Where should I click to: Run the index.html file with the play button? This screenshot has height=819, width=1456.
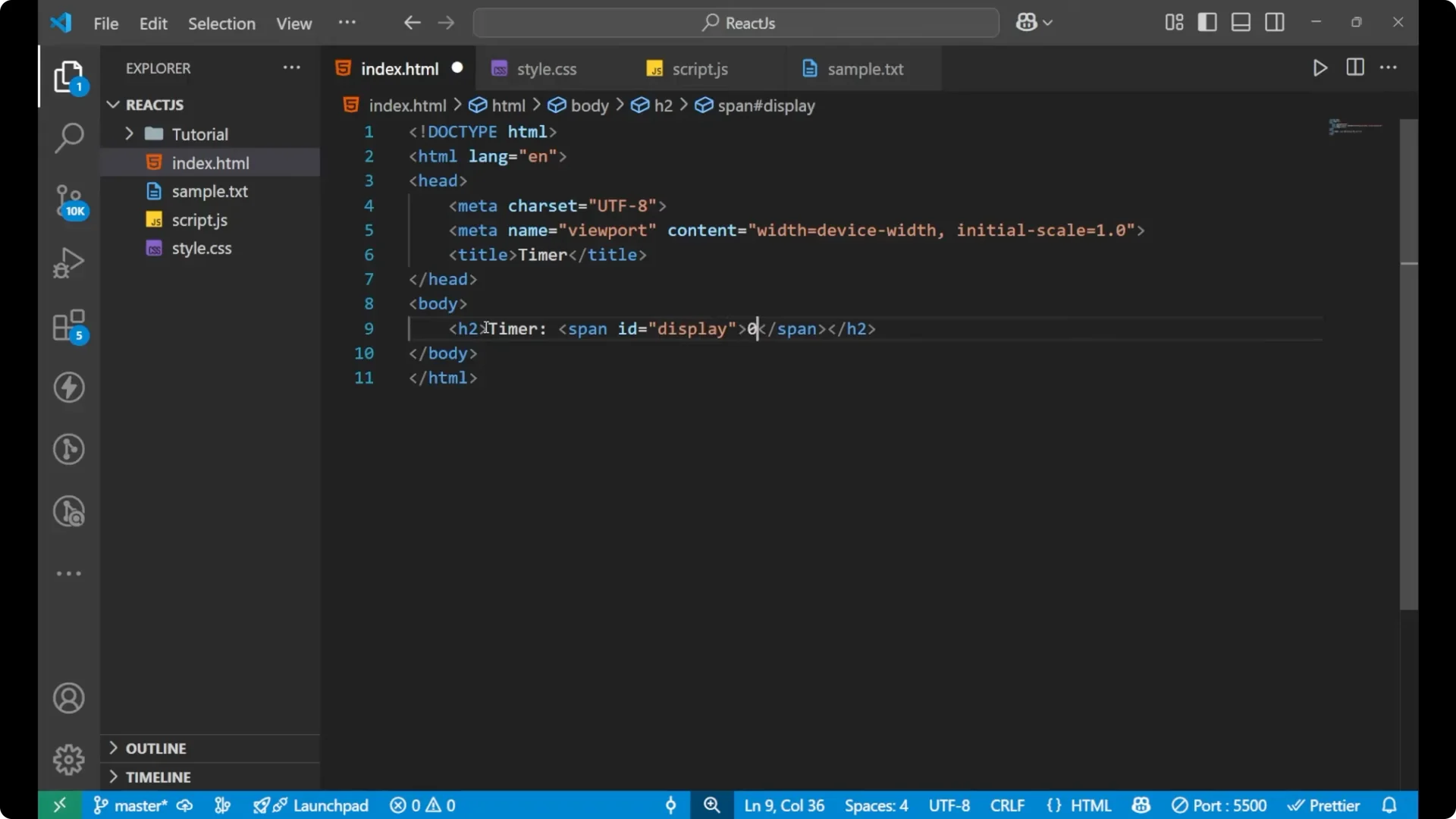pos(1319,67)
